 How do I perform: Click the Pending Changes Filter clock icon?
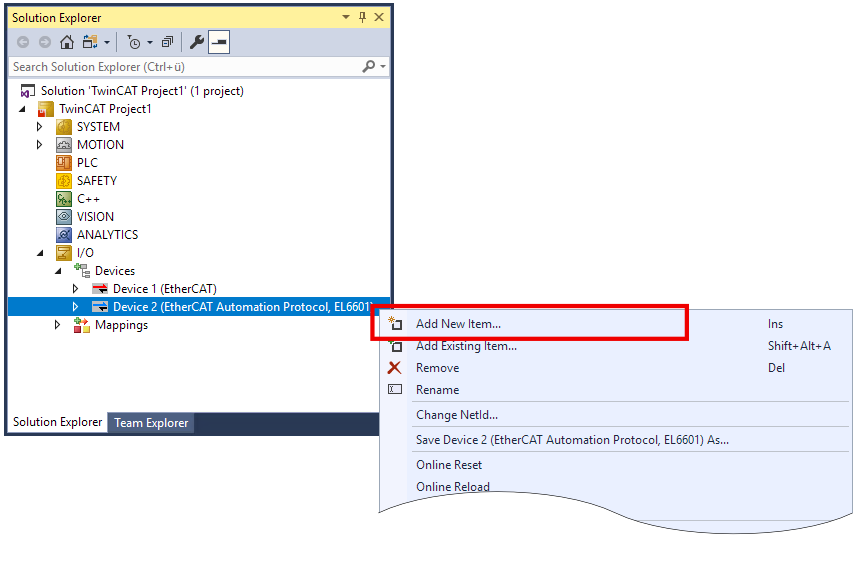[x=133, y=42]
